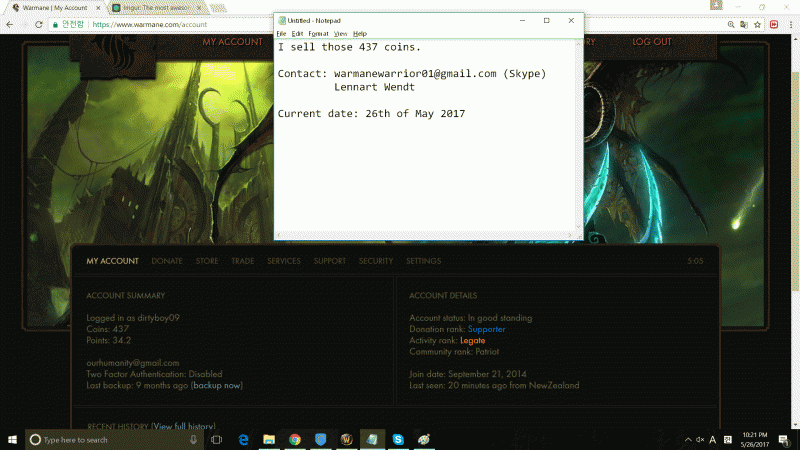
Task: Click the Notepad title bar icon
Action: point(282,20)
